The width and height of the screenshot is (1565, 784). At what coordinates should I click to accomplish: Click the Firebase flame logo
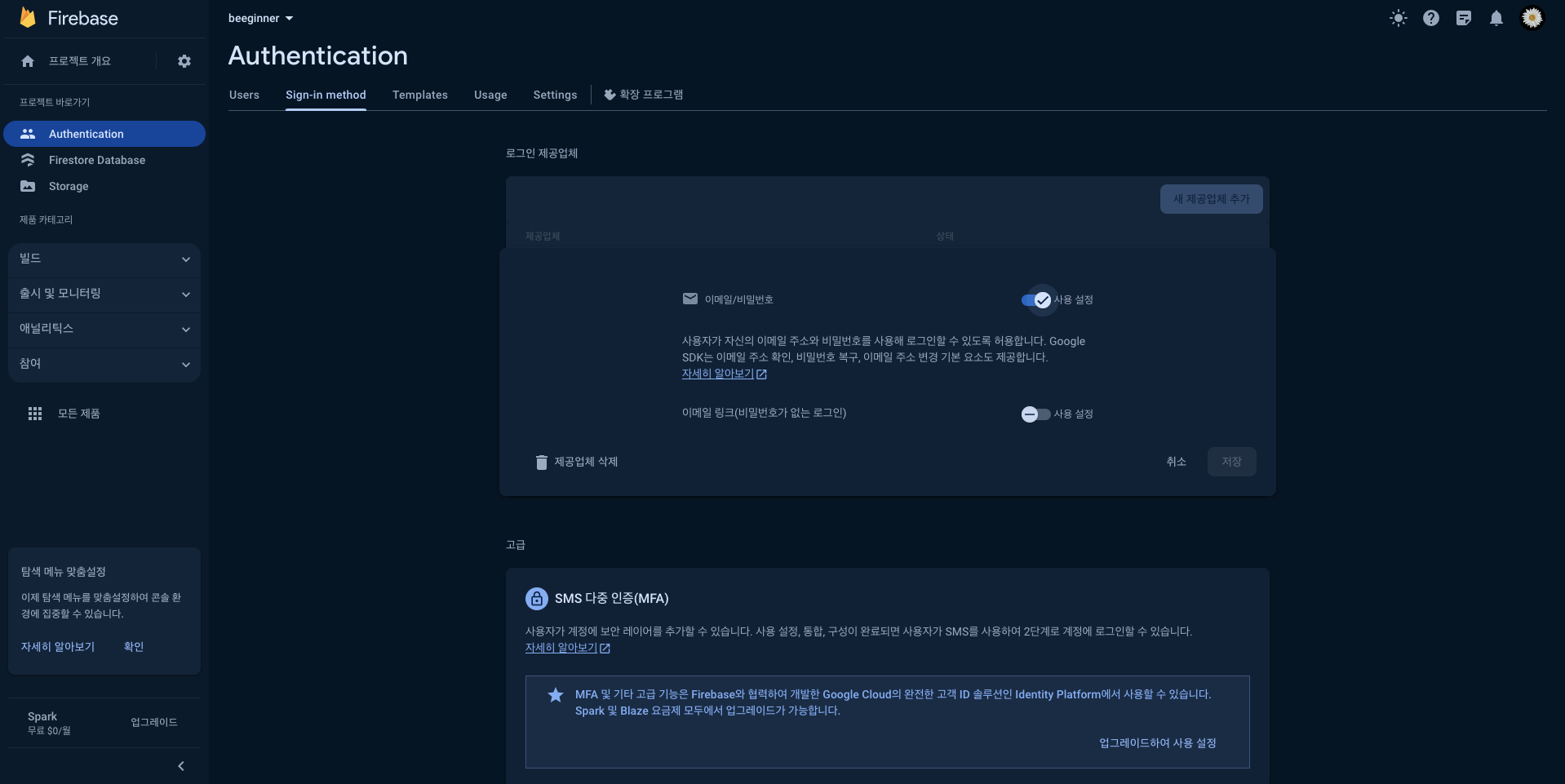[28, 18]
